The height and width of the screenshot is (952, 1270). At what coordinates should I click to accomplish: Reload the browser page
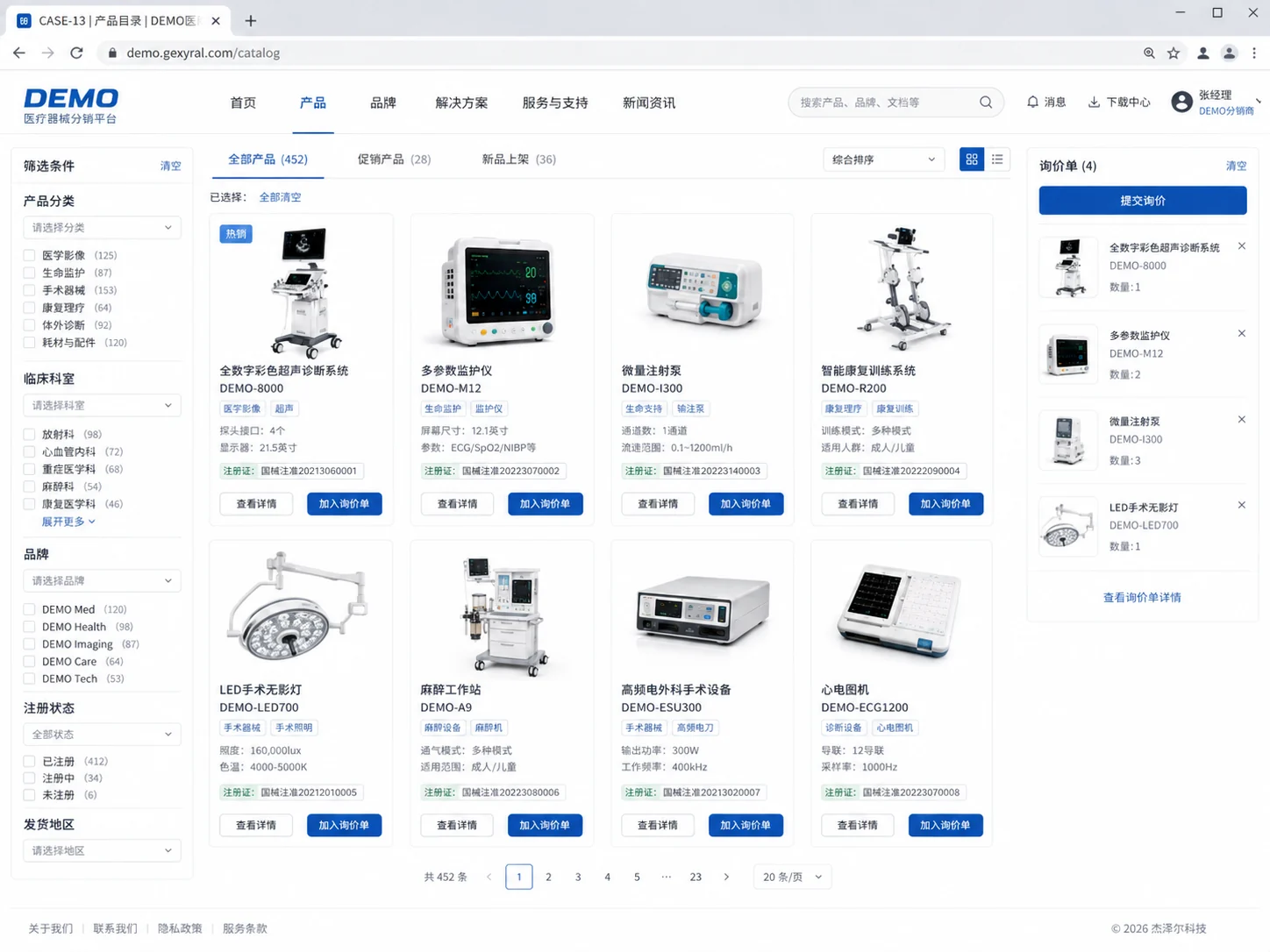(77, 53)
